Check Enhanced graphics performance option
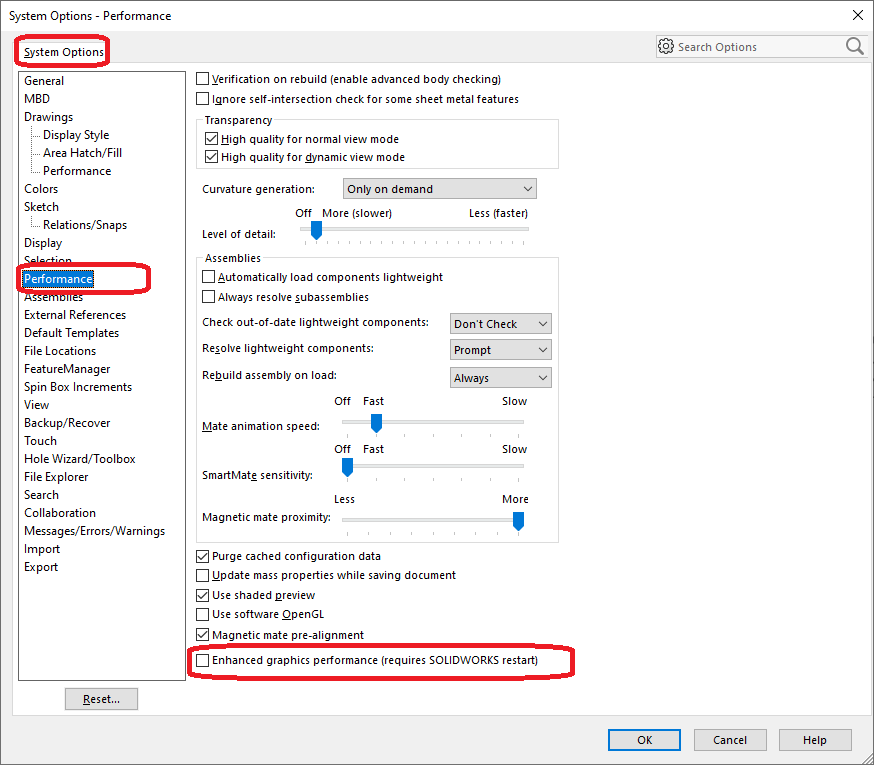This screenshot has width=874, height=765. coord(204,661)
